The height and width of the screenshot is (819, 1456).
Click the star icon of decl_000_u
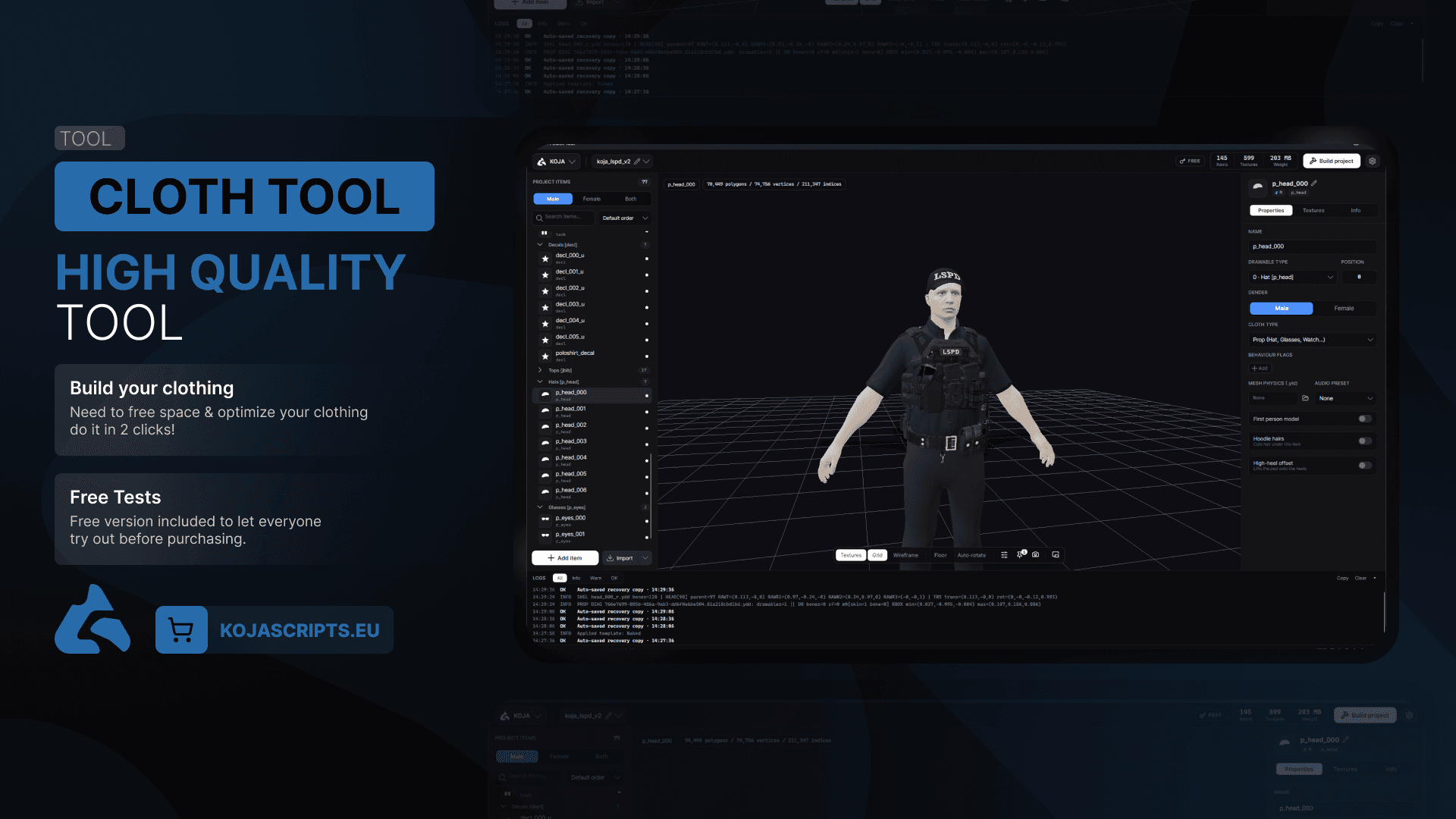coord(545,259)
